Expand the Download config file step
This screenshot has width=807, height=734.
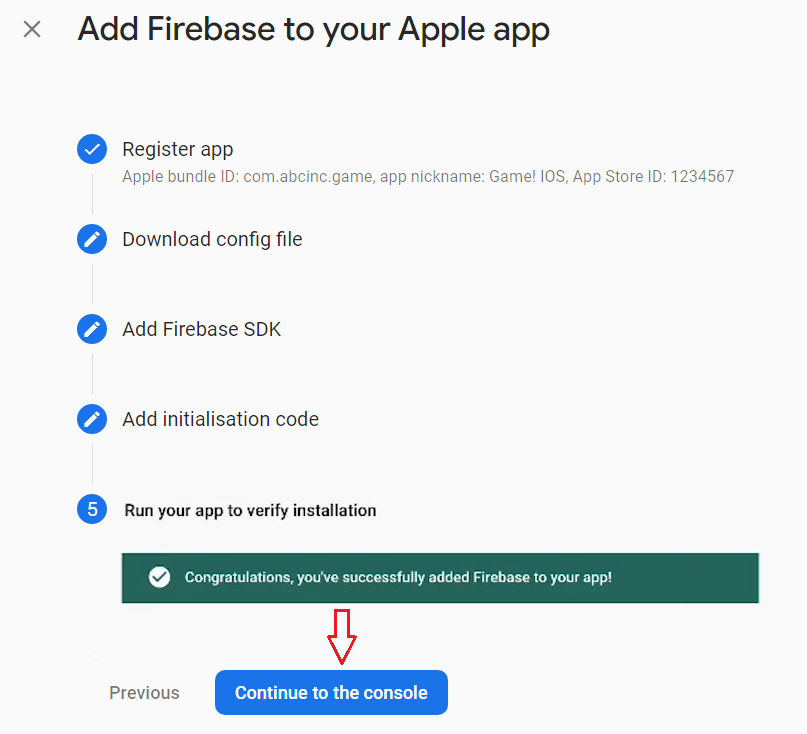coord(212,239)
